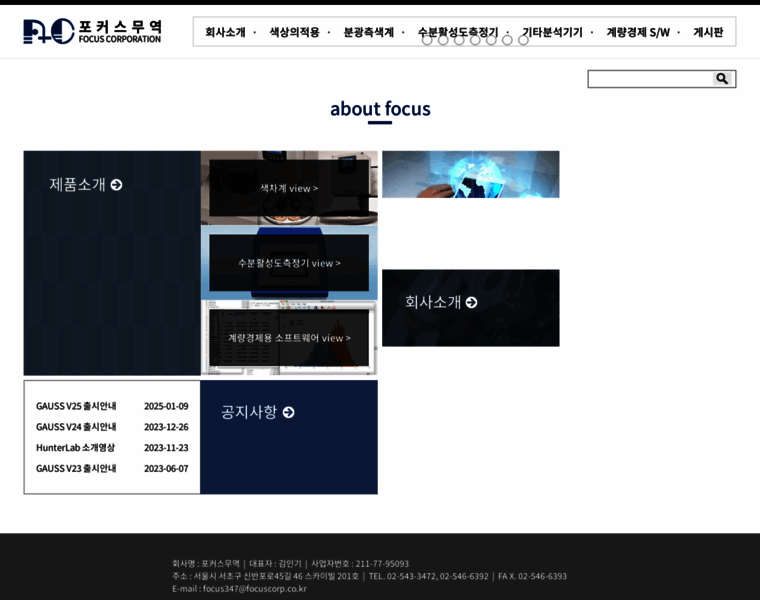Viewport: 760px width, 600px height.
Task: Open the 계량경제용 소프트웨어 view link
Action: 289,338
